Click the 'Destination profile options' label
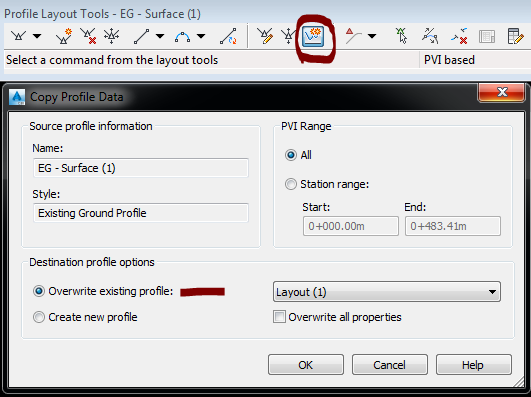 pos(92,262)
